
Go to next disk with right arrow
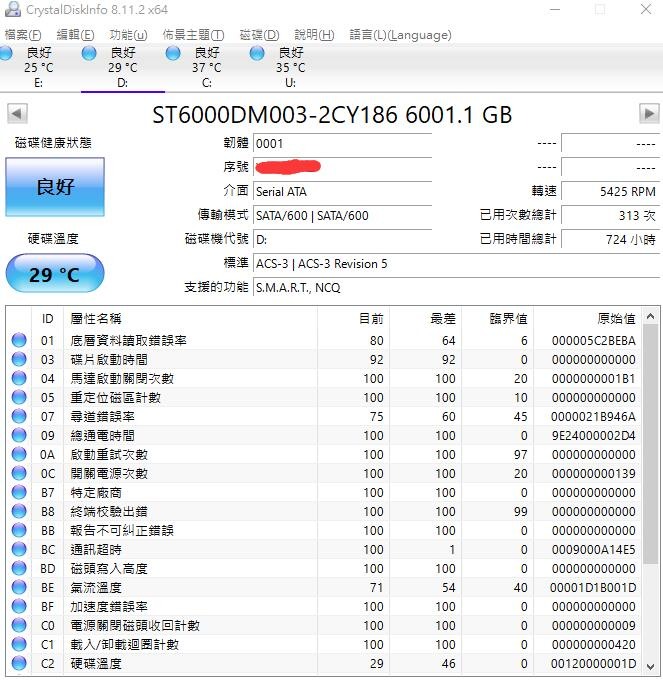point(649,114)
